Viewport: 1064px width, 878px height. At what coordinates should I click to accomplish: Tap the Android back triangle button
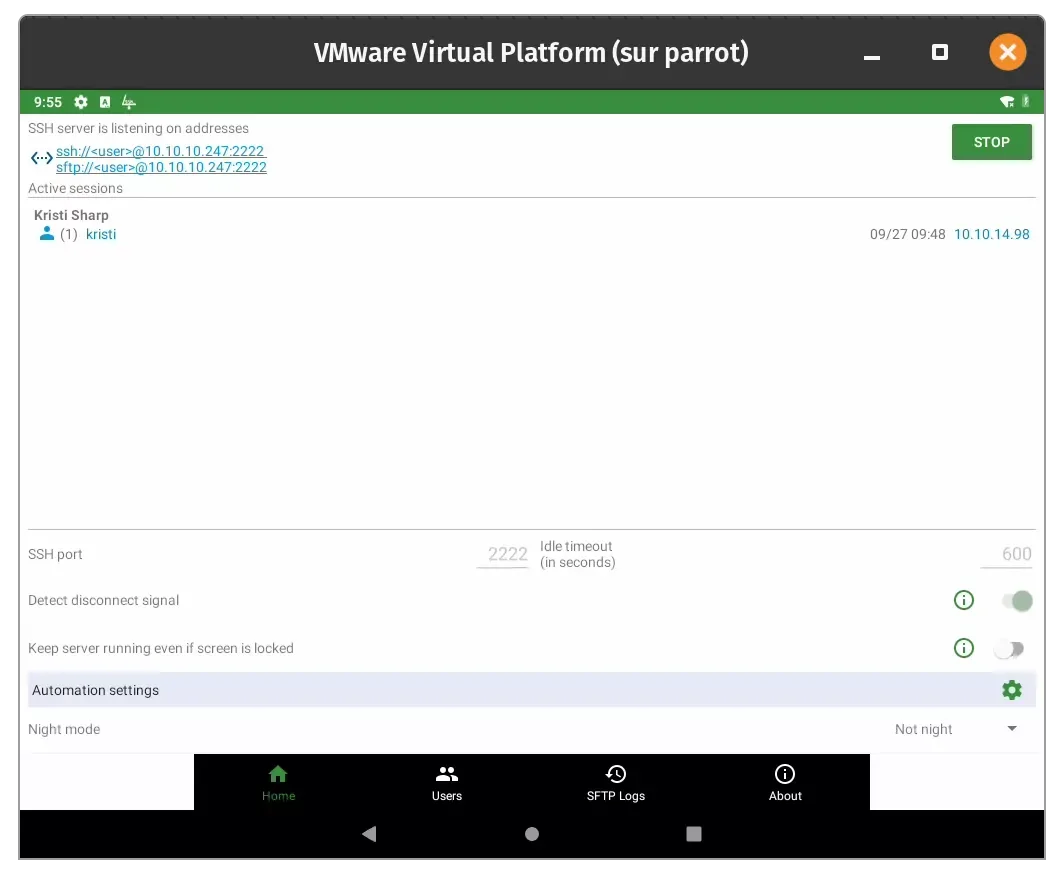369,834
